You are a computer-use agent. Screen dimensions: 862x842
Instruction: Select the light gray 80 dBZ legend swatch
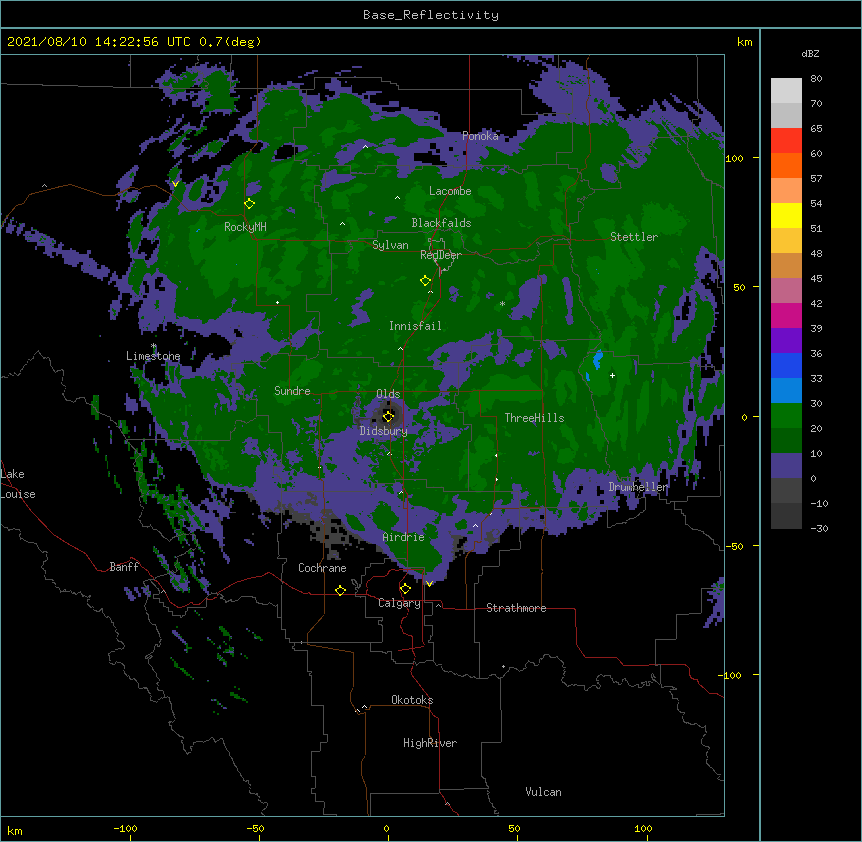786,91
